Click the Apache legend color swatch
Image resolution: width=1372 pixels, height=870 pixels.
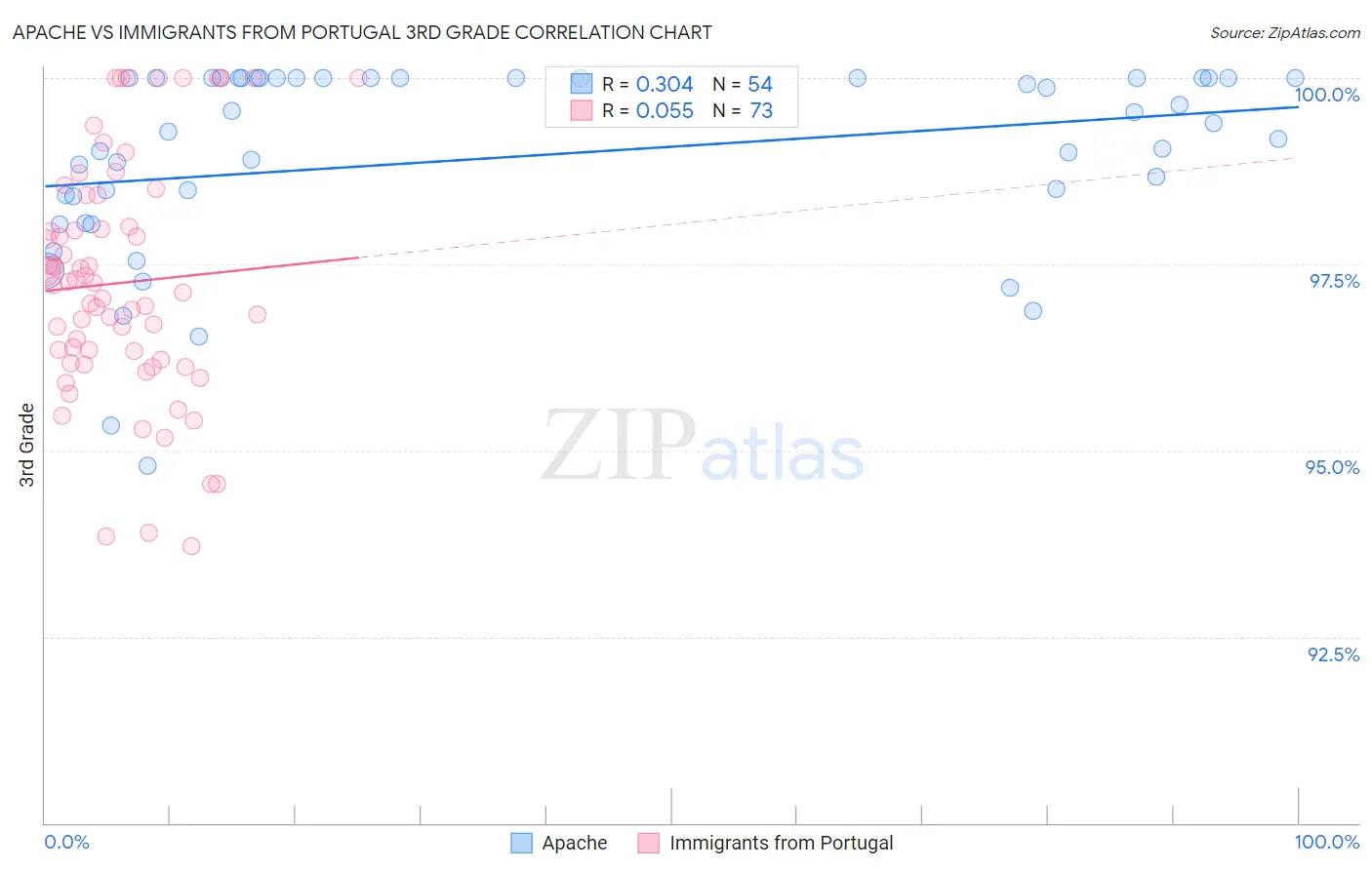coord(522,843)
